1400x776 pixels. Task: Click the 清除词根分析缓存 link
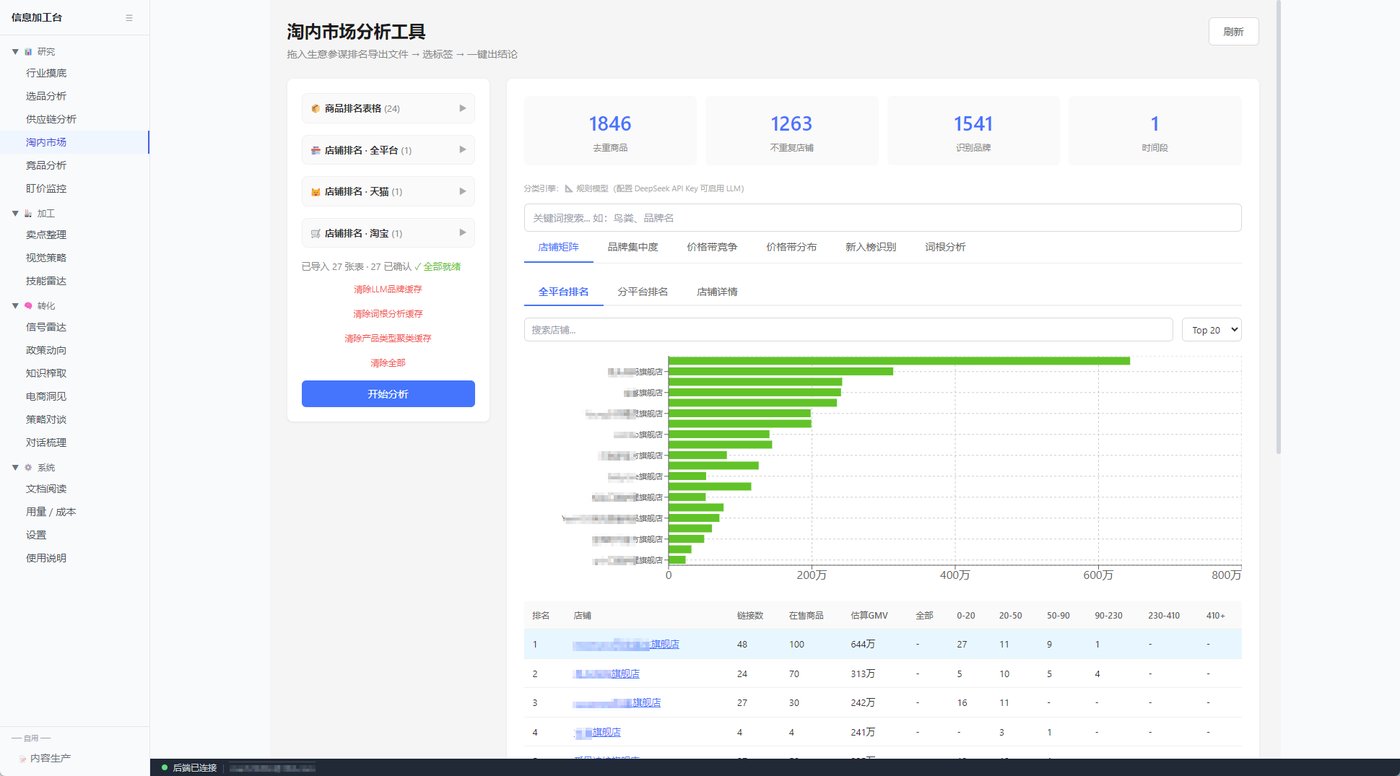point(388,314)
